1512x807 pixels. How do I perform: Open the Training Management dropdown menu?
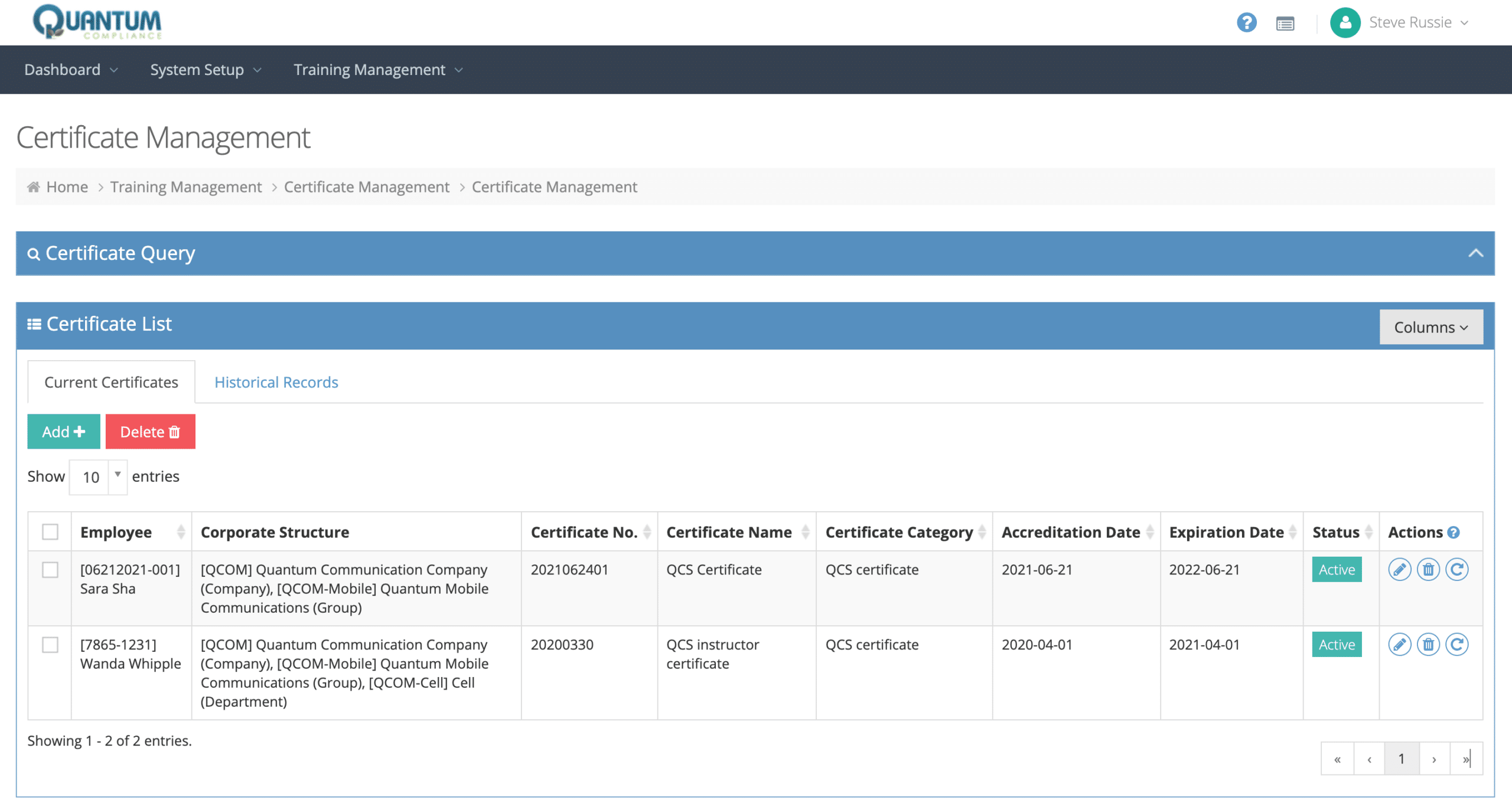[378, 70]
